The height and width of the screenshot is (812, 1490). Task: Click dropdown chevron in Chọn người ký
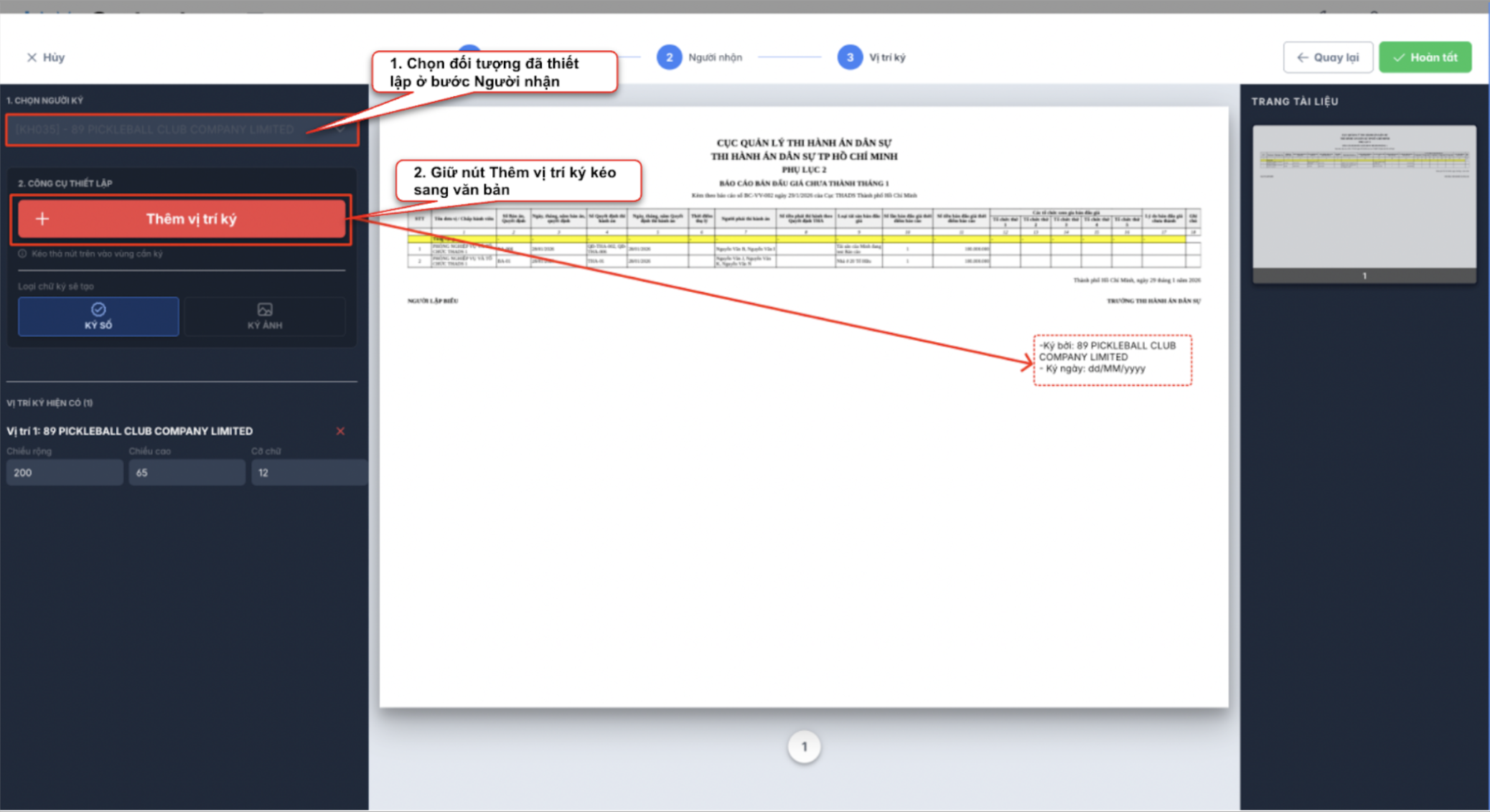[x=340, y=130]
